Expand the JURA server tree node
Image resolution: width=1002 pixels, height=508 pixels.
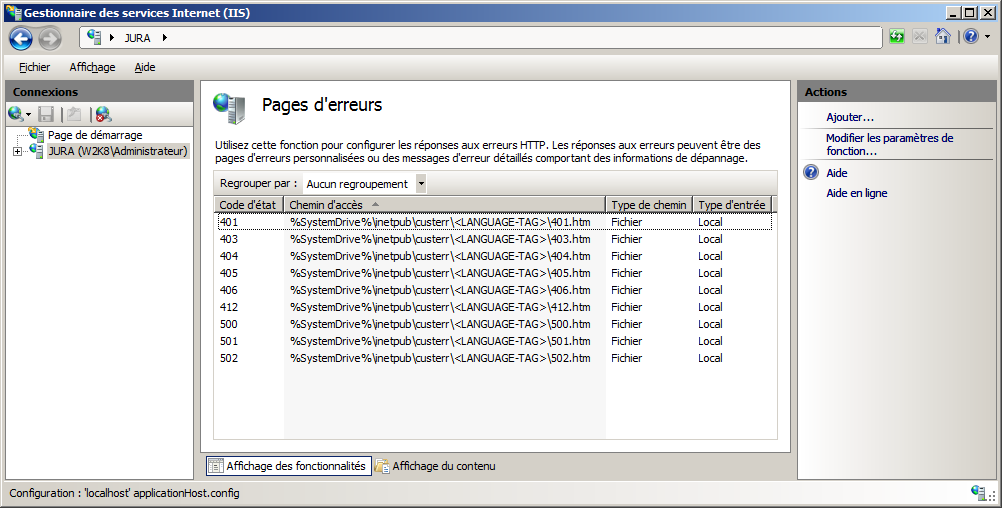(17, 152)
